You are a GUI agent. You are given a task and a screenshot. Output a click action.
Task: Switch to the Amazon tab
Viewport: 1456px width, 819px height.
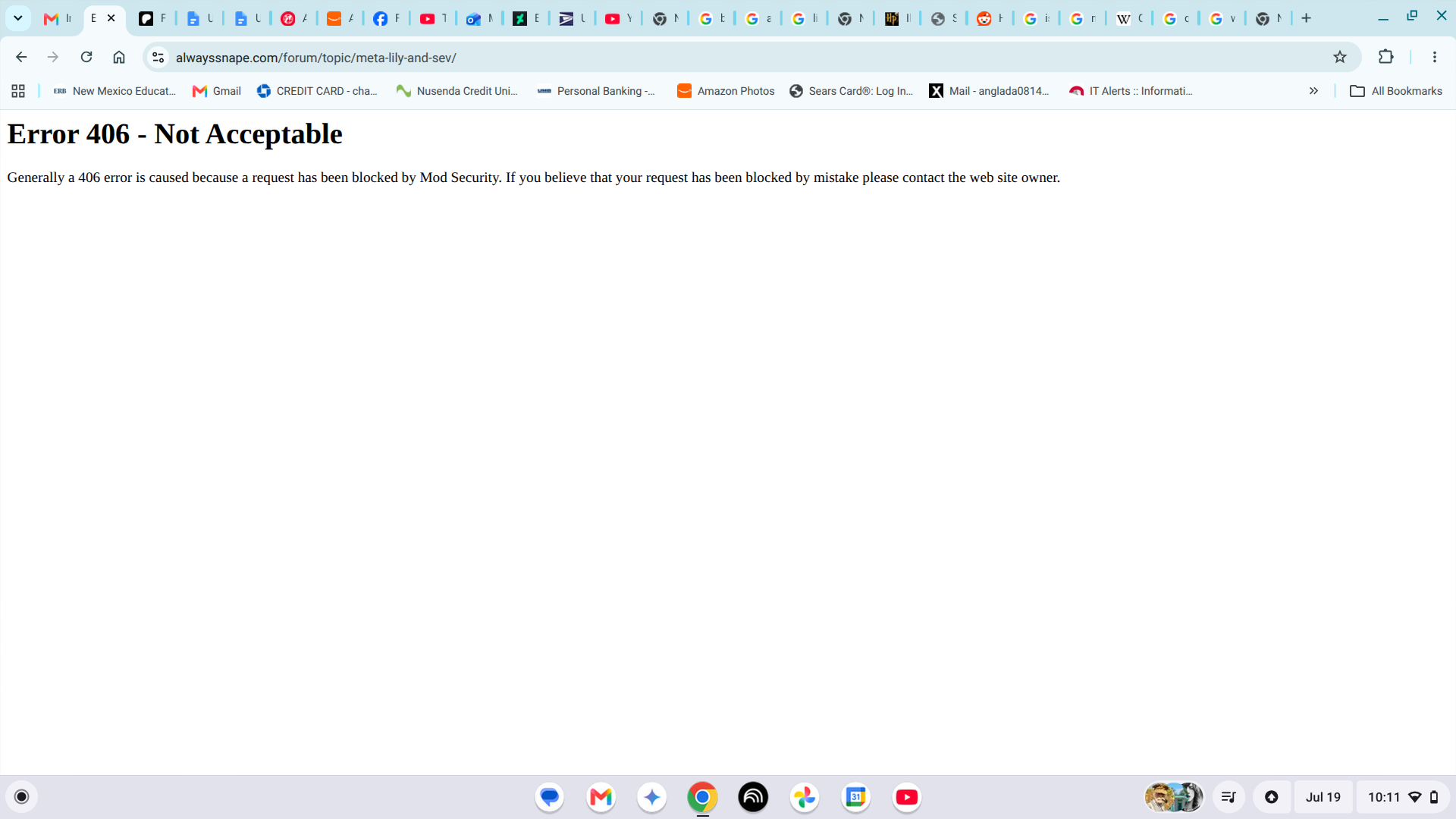[340, 18]
